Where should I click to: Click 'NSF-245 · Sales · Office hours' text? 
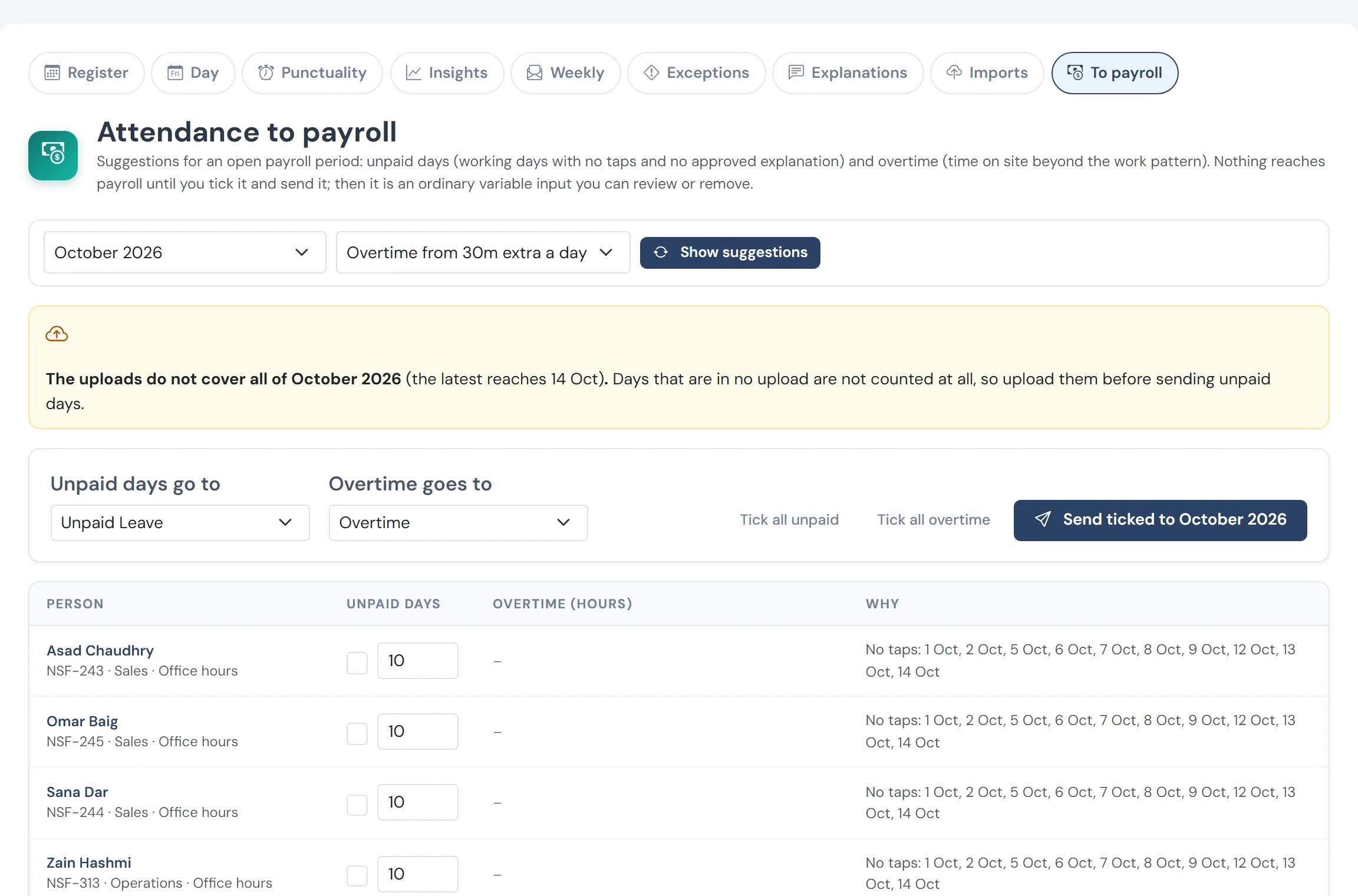click(x=142, y=742)
